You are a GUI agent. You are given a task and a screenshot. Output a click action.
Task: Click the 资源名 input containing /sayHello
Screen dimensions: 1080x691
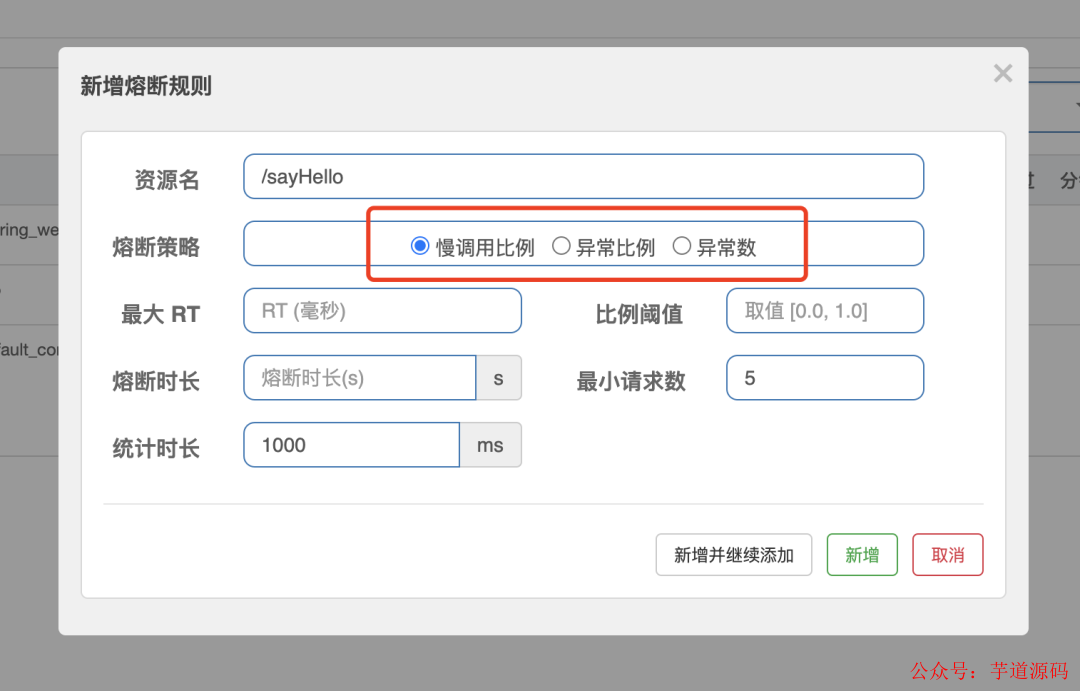click(x=583, y=176)
